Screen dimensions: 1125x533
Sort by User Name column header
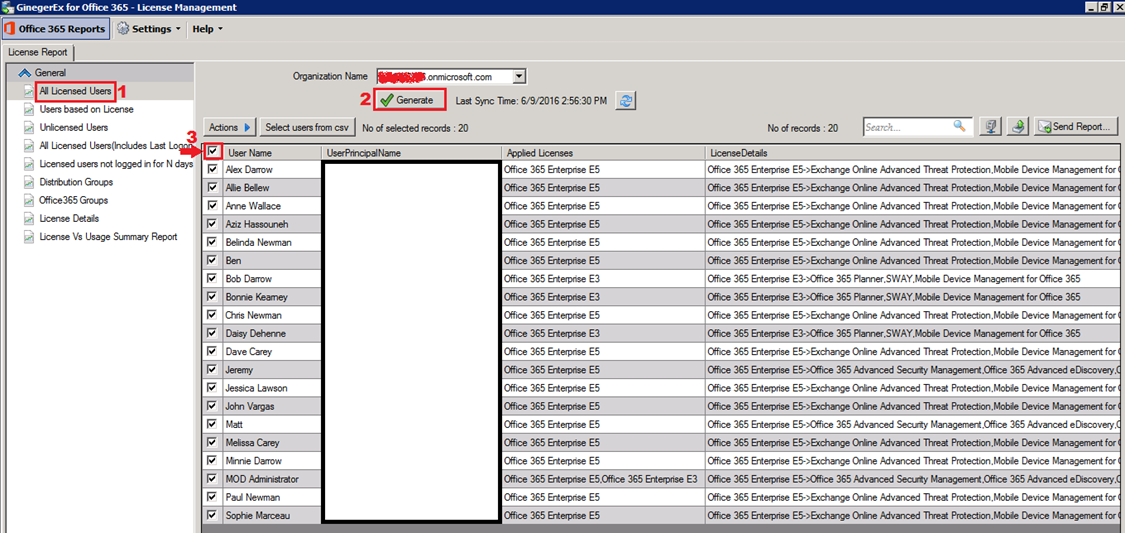pos(272,153)
